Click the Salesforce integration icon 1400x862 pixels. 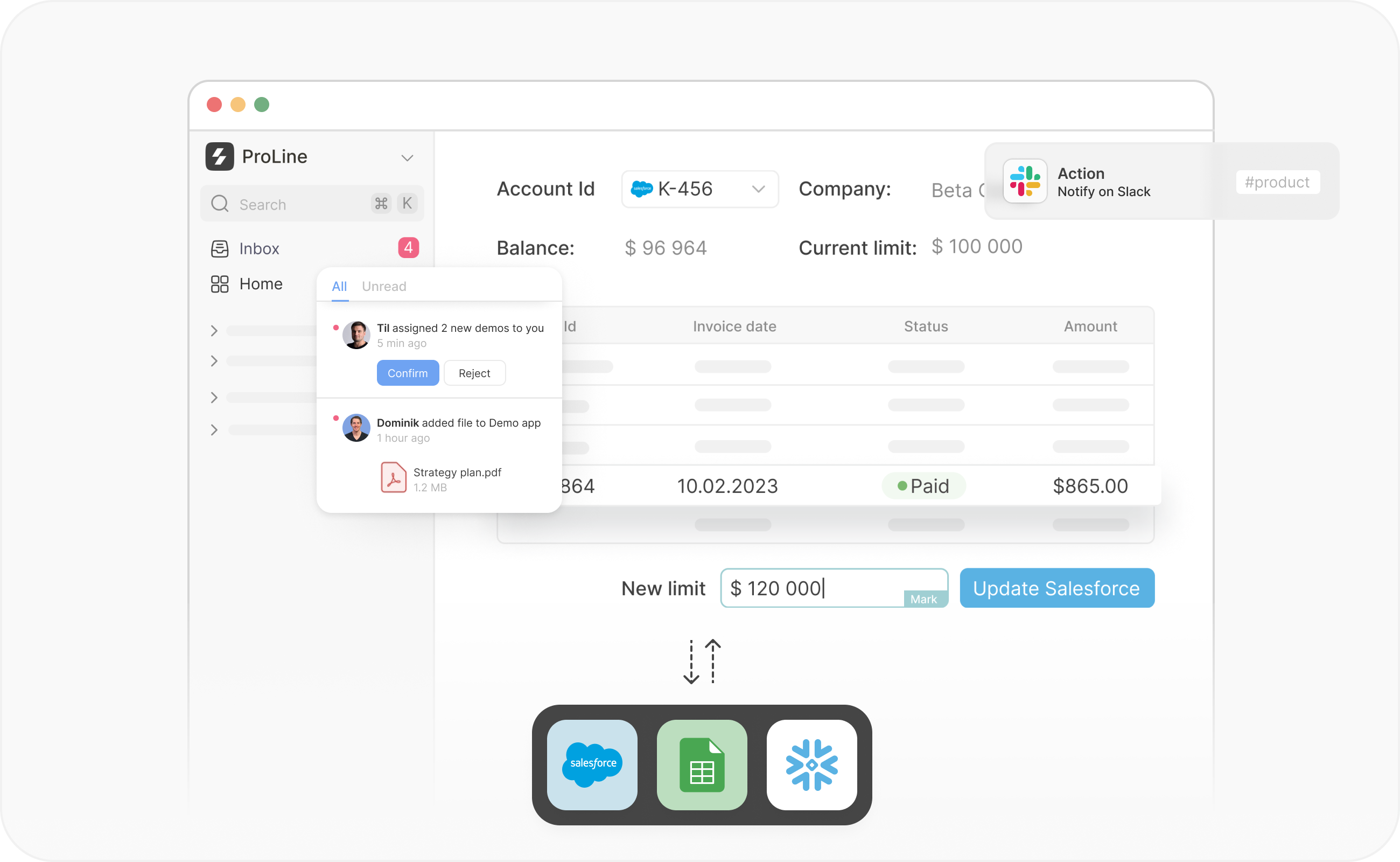point(592,764)
